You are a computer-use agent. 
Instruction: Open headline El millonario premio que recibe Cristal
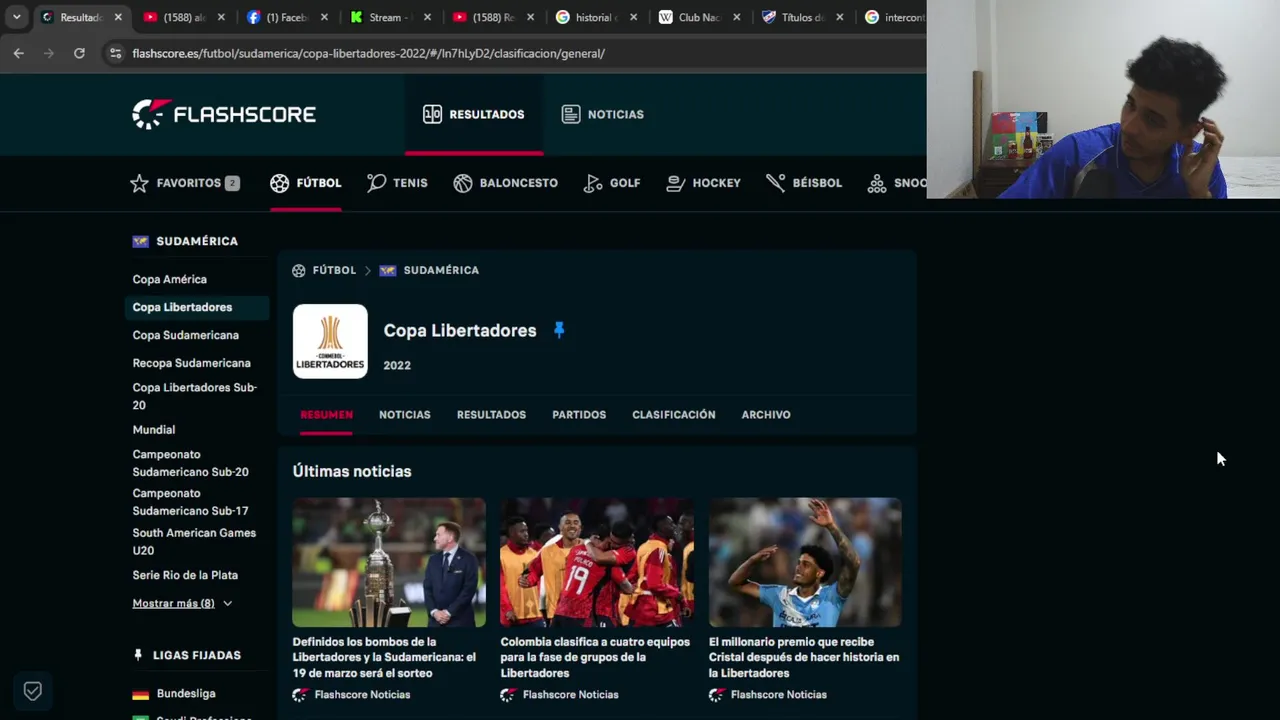click(804, 657)
